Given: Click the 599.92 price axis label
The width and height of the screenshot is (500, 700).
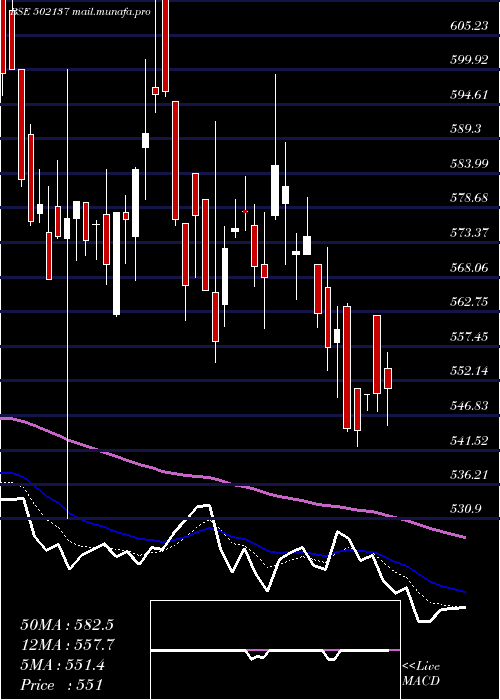Looking at the screenshot, I should pyautogui.click(x=469, y=60).
